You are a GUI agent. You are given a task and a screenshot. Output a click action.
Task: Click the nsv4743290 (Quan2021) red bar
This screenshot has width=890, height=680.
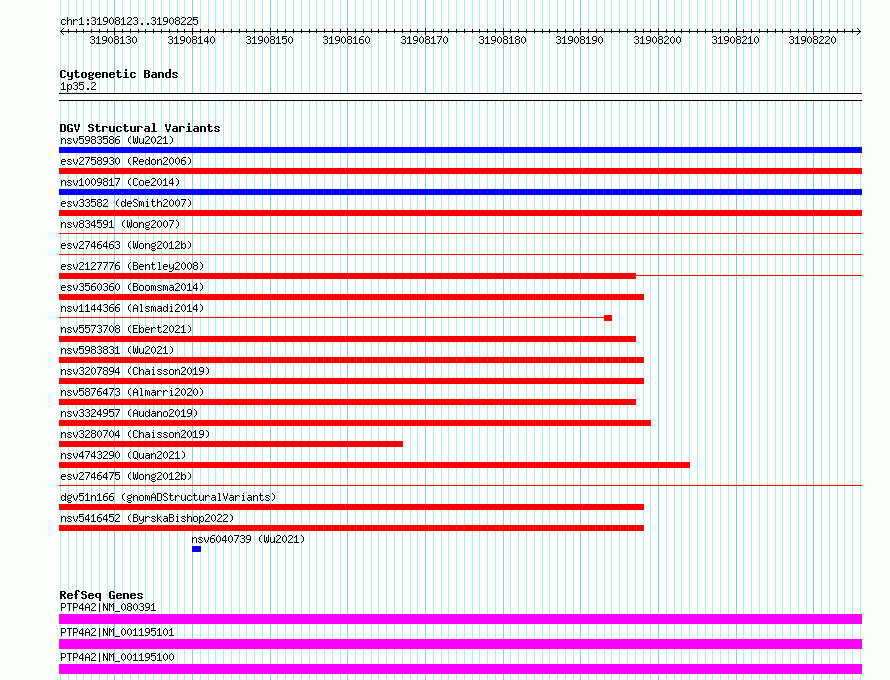[375, 465]
